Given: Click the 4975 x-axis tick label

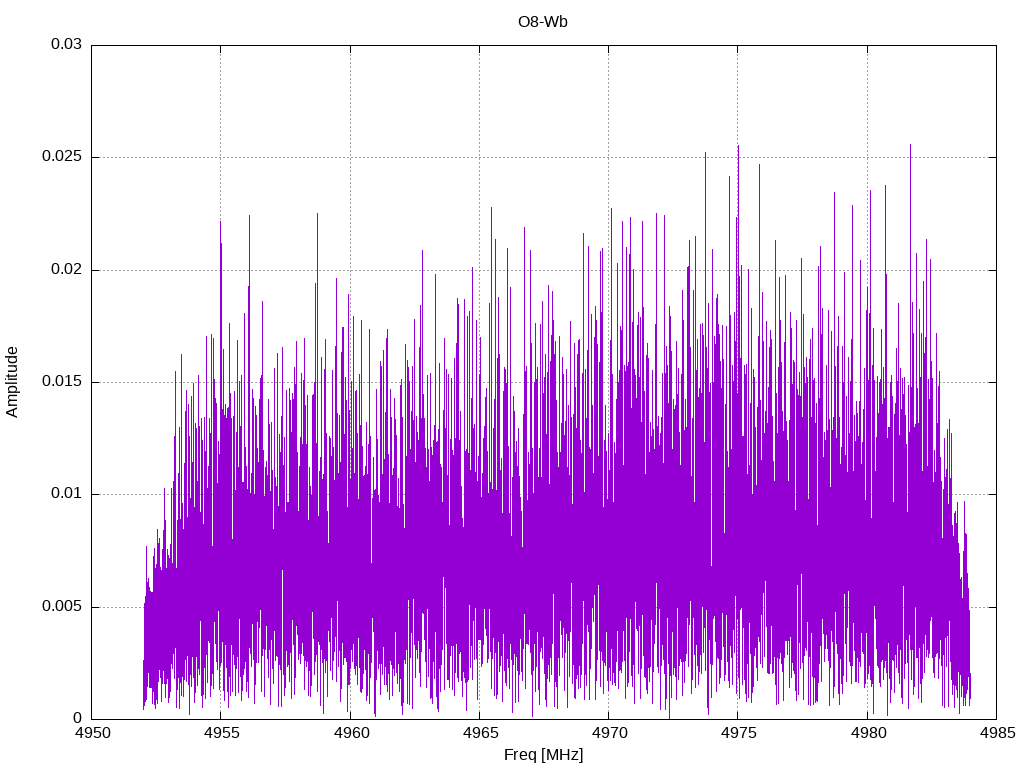Looking at the screenshot, I should pos(739,733).
